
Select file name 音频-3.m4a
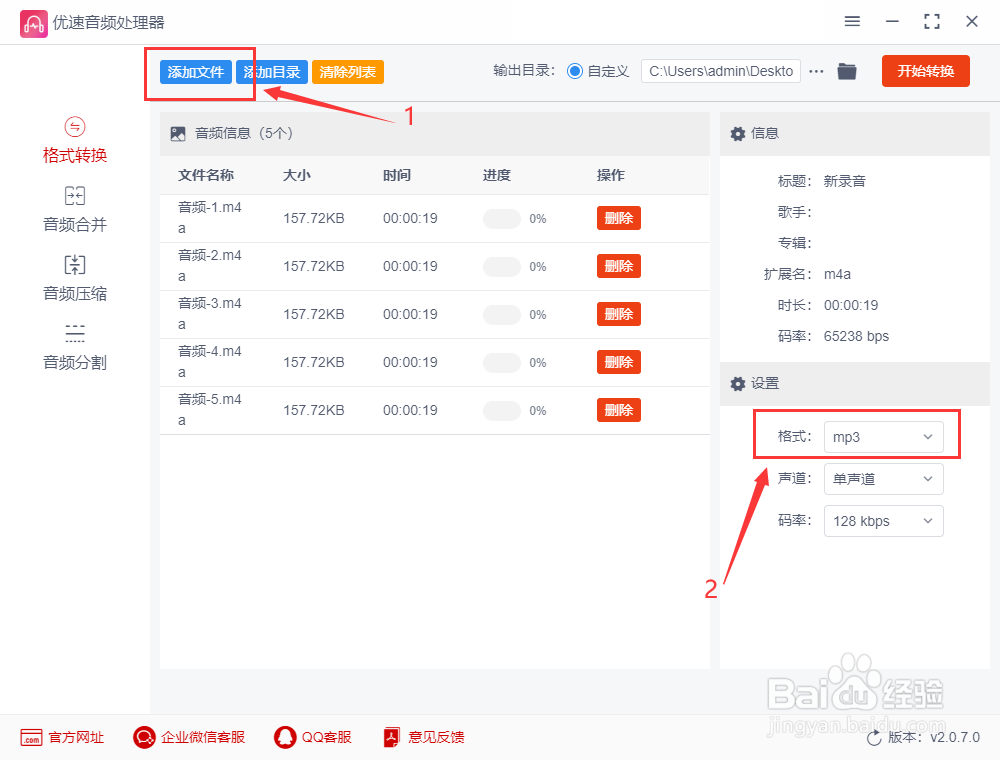pyautogui.click(x=209, y=313)
